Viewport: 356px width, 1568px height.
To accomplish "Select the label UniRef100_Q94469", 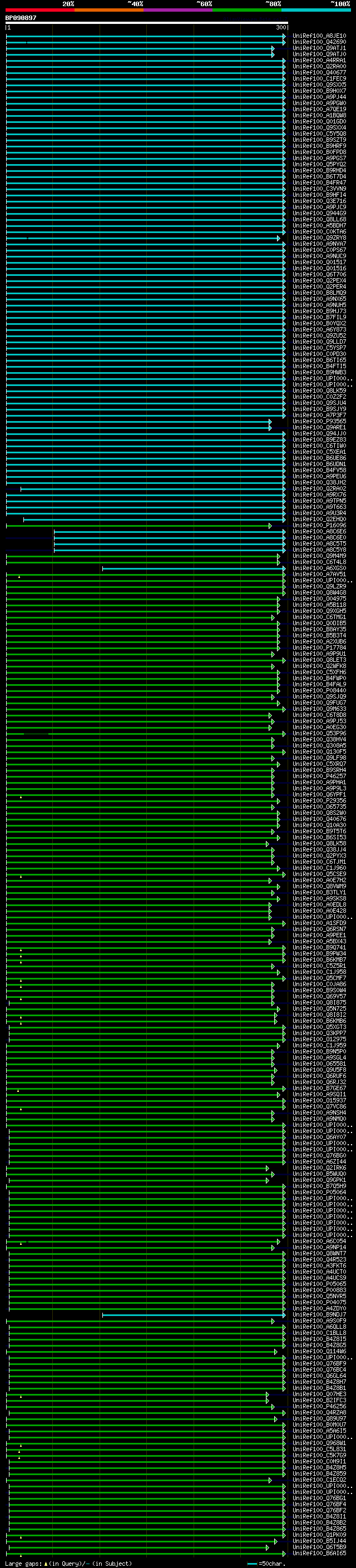I will [x=319, y=213].
